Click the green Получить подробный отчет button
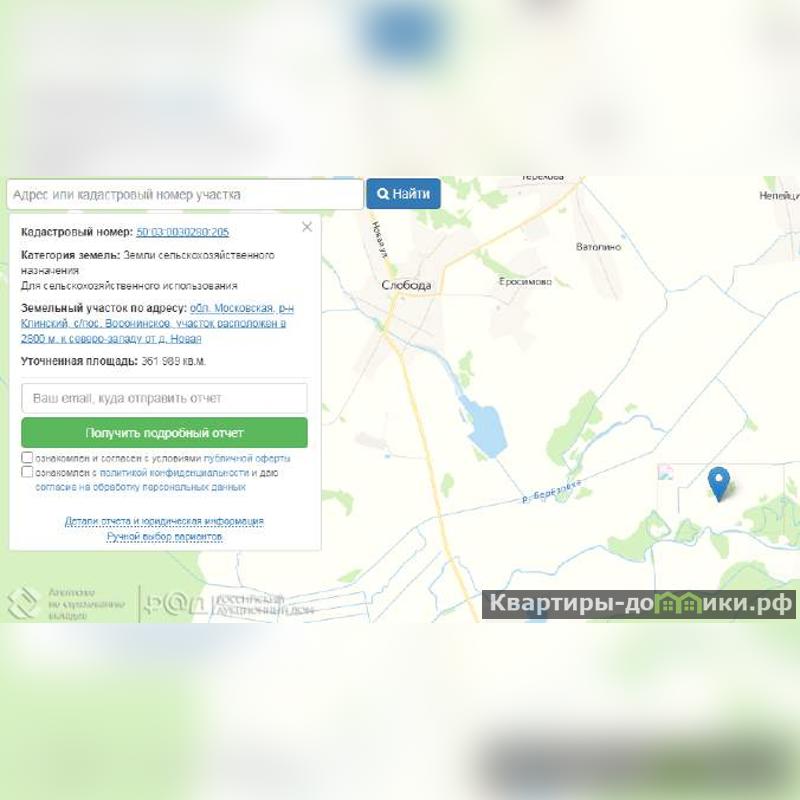Screen dimensions: 800x800 [164, 433]
